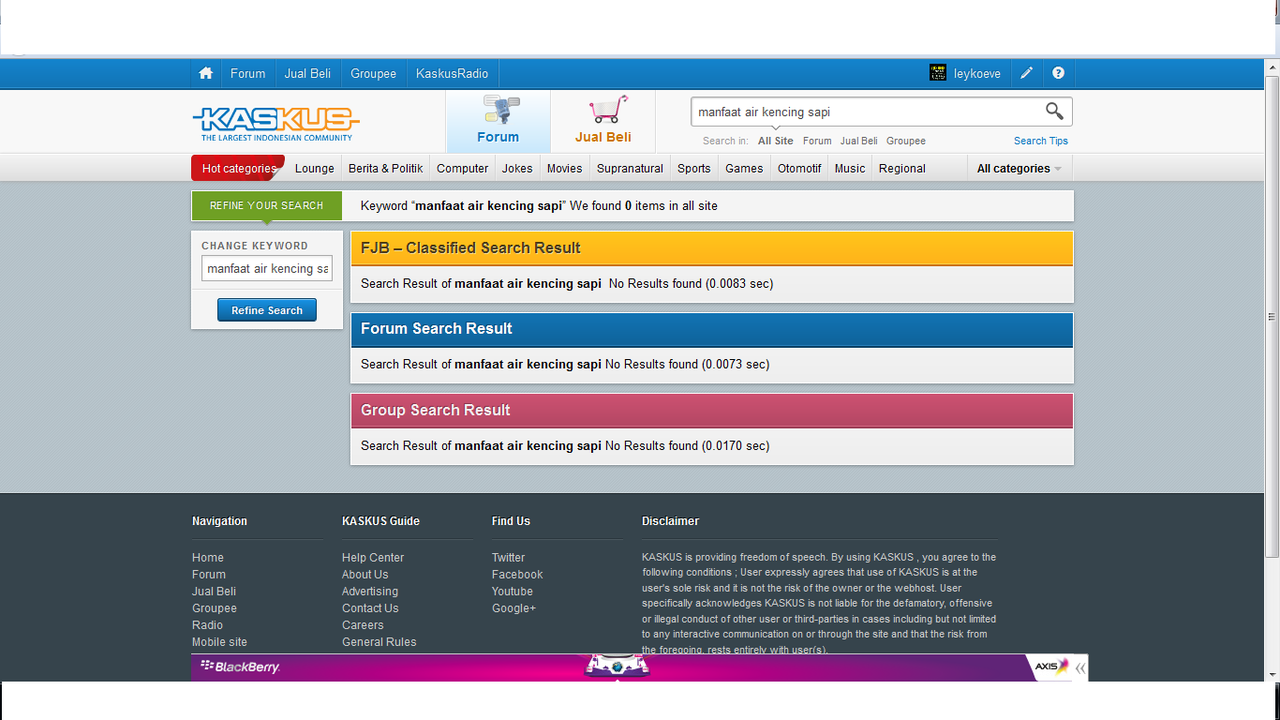Open KaskusRadio in top navigation

click(x=452, y=73)
